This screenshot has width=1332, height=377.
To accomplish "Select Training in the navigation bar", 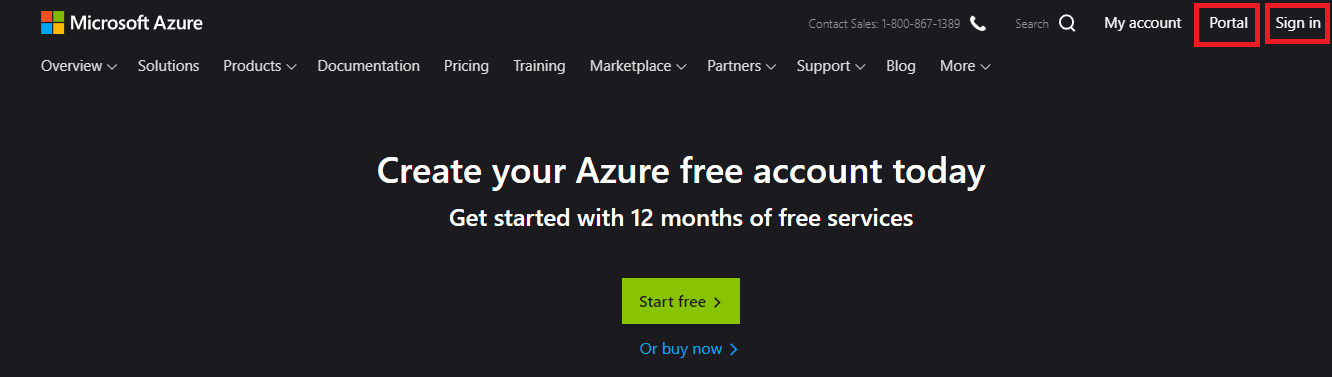I will 539,66.
